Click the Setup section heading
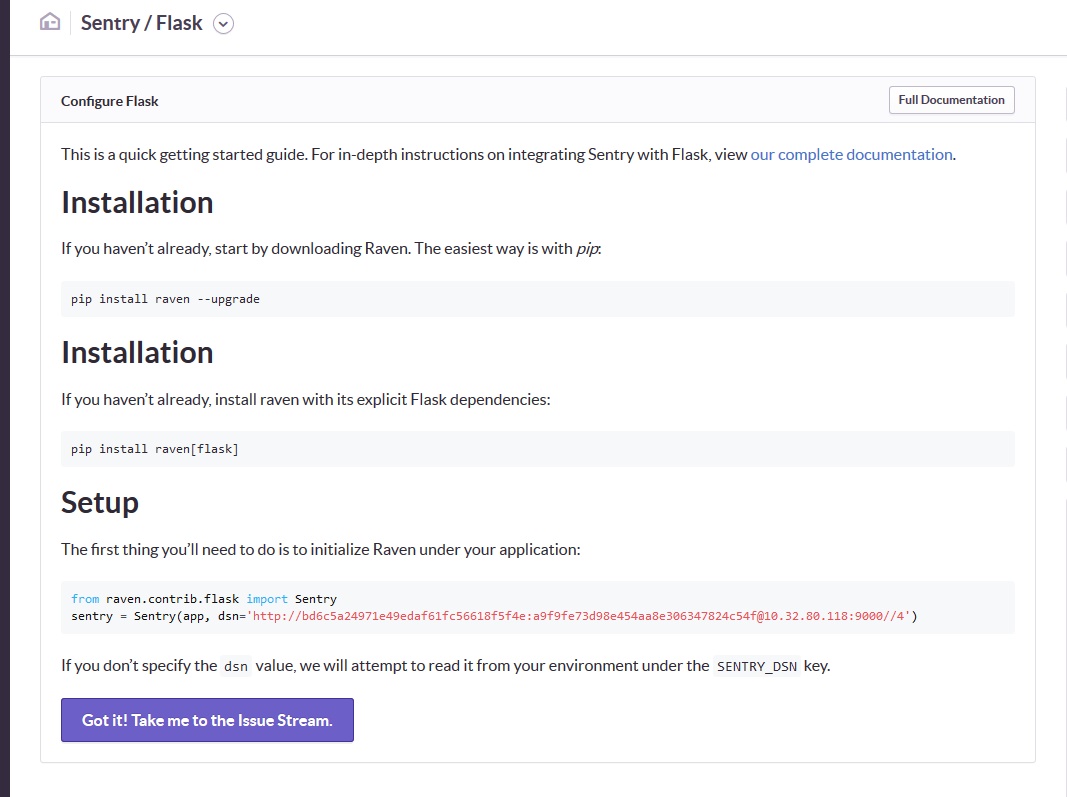The width and height of the screenshot is (1067, 797). 100,502
